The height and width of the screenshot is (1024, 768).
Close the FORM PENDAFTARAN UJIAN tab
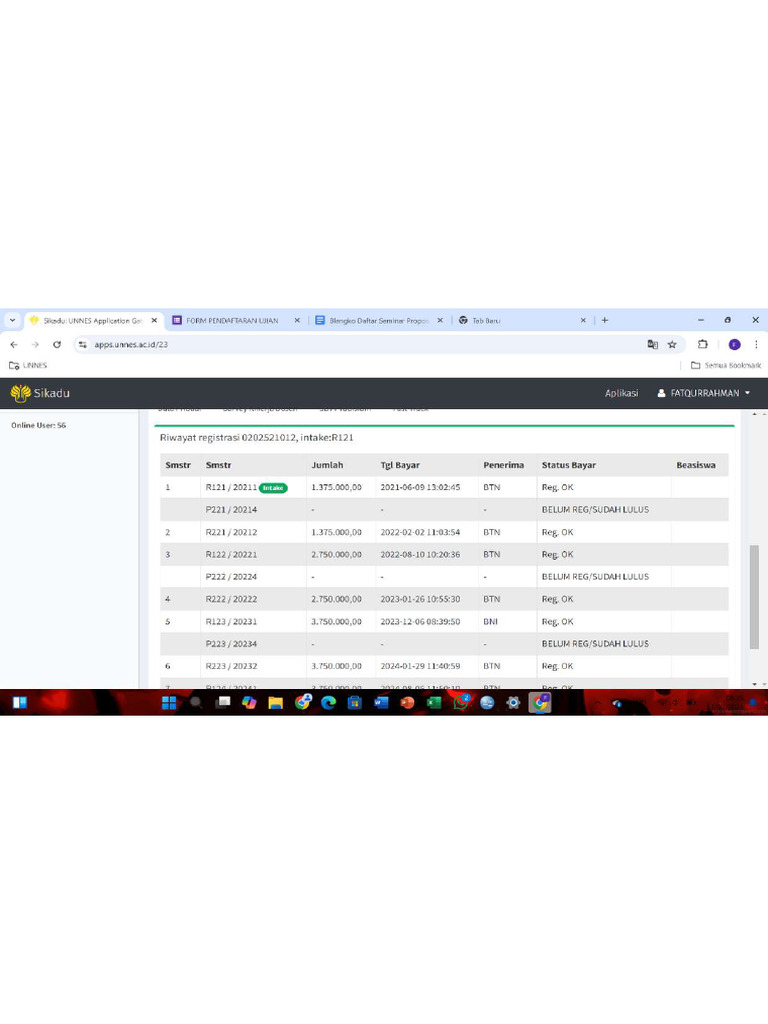(297, 321)
